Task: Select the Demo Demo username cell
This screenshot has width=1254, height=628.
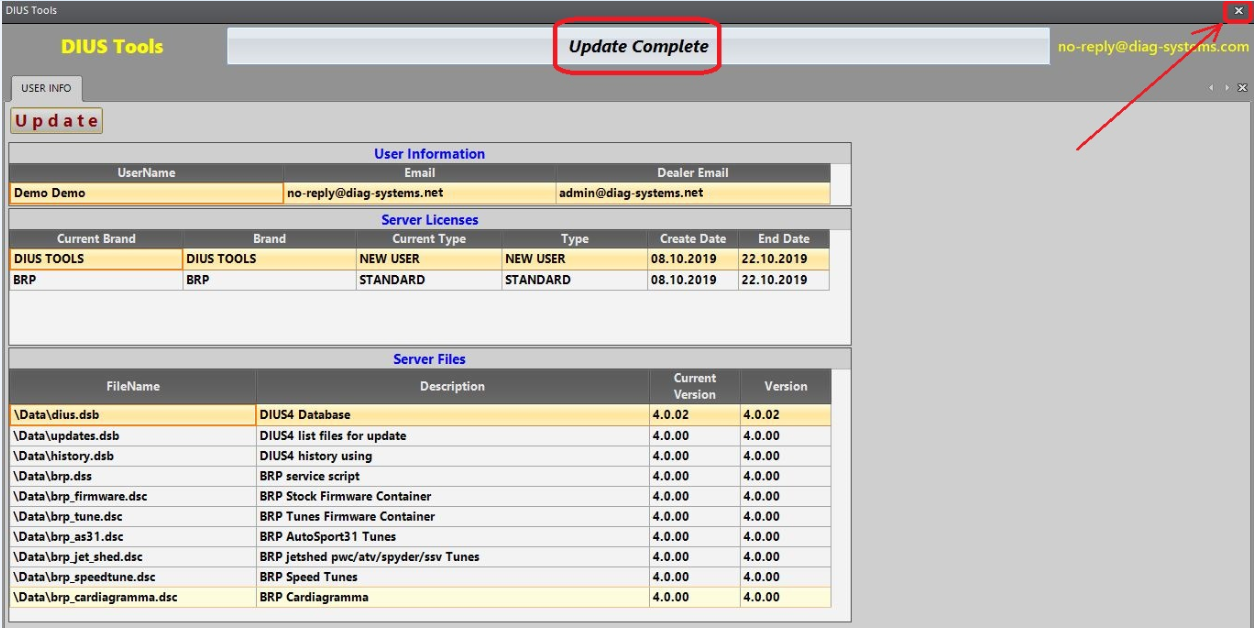Action: [146, 193]
